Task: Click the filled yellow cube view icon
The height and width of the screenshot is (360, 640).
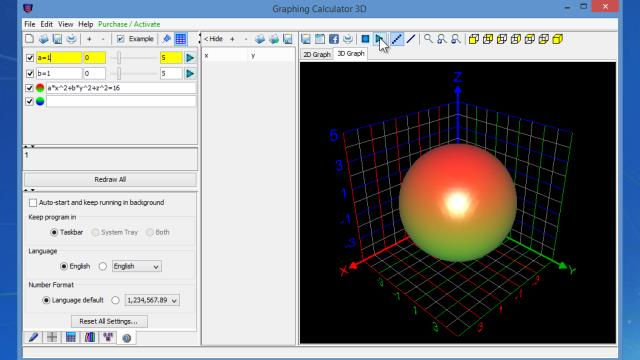Action: point(558,39)
